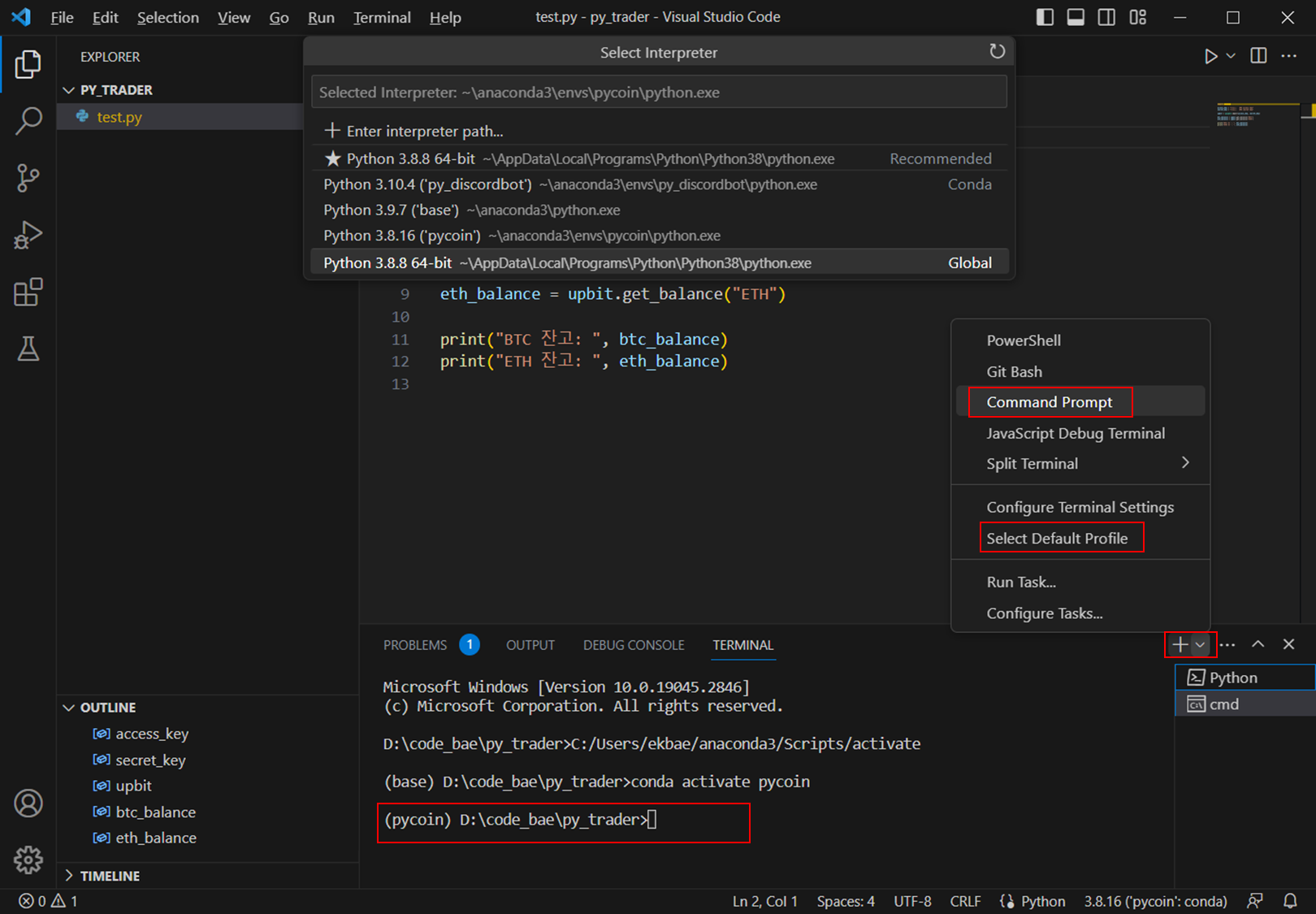Expand the TIMELINE section

pyautogui.click(x=69, y=876)
